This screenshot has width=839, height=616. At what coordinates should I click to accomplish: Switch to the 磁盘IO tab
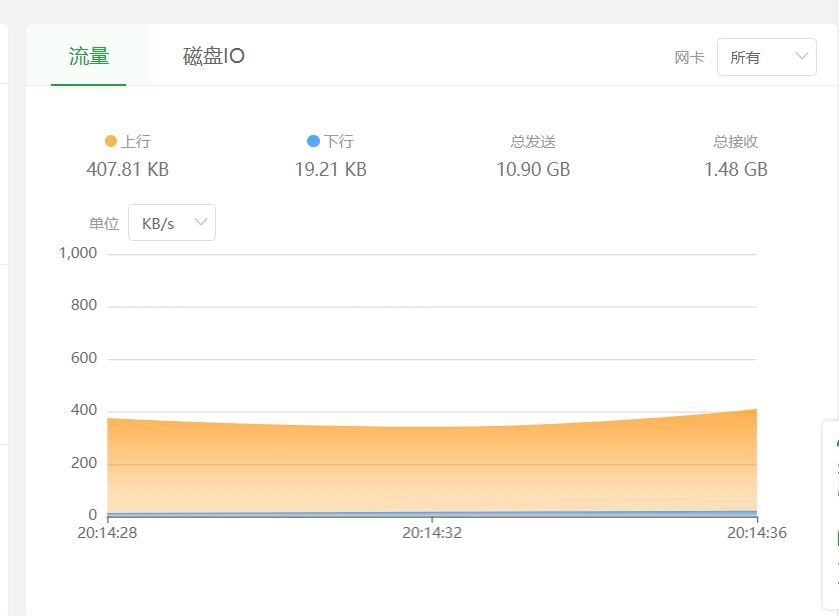point(213,56)
